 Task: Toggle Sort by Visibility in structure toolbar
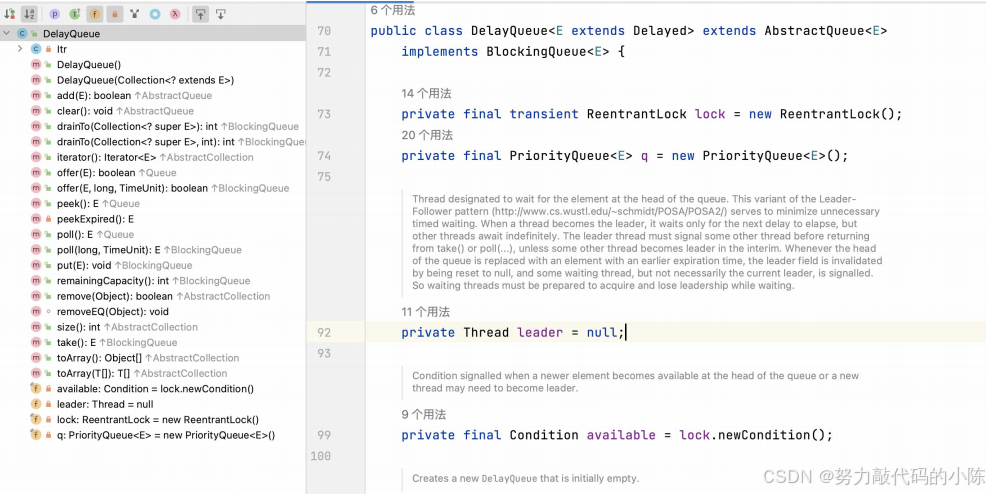pos(9,13)
